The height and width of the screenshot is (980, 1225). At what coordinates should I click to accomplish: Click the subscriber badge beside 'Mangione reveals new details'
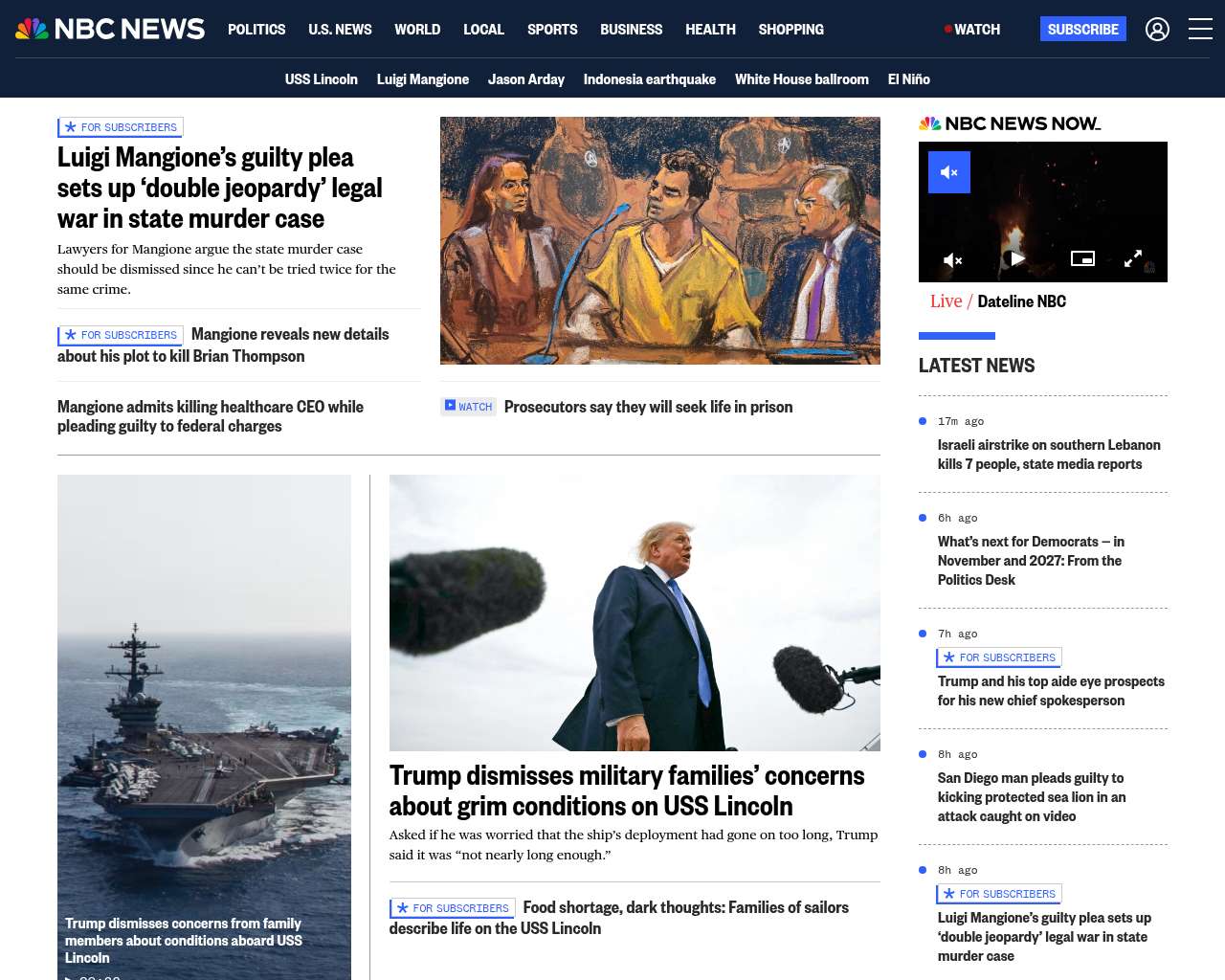point(121,335)
